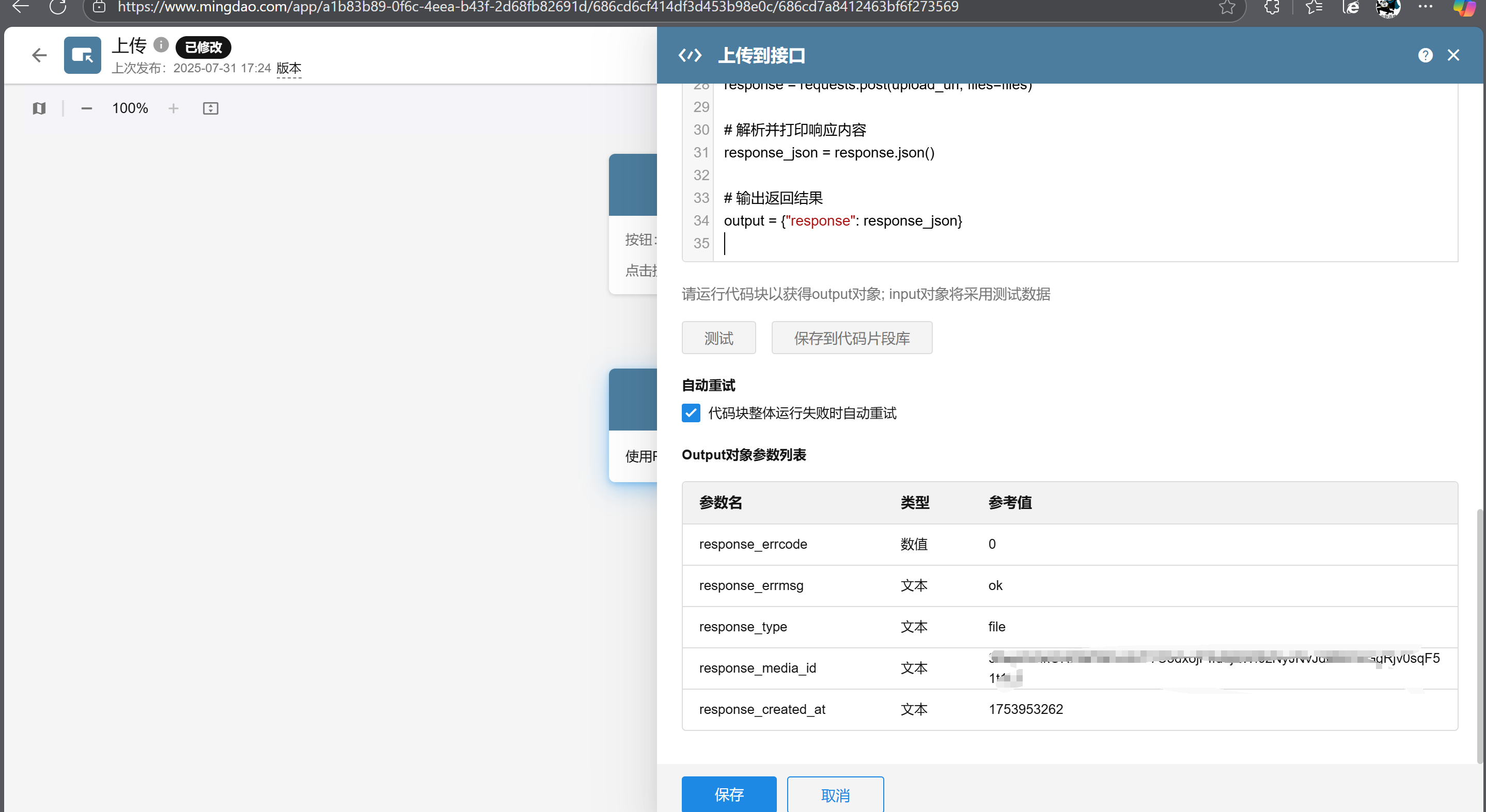Open browser extensions icon
The height and width of the screenshot is (812, 1486).
[1272, 7]
